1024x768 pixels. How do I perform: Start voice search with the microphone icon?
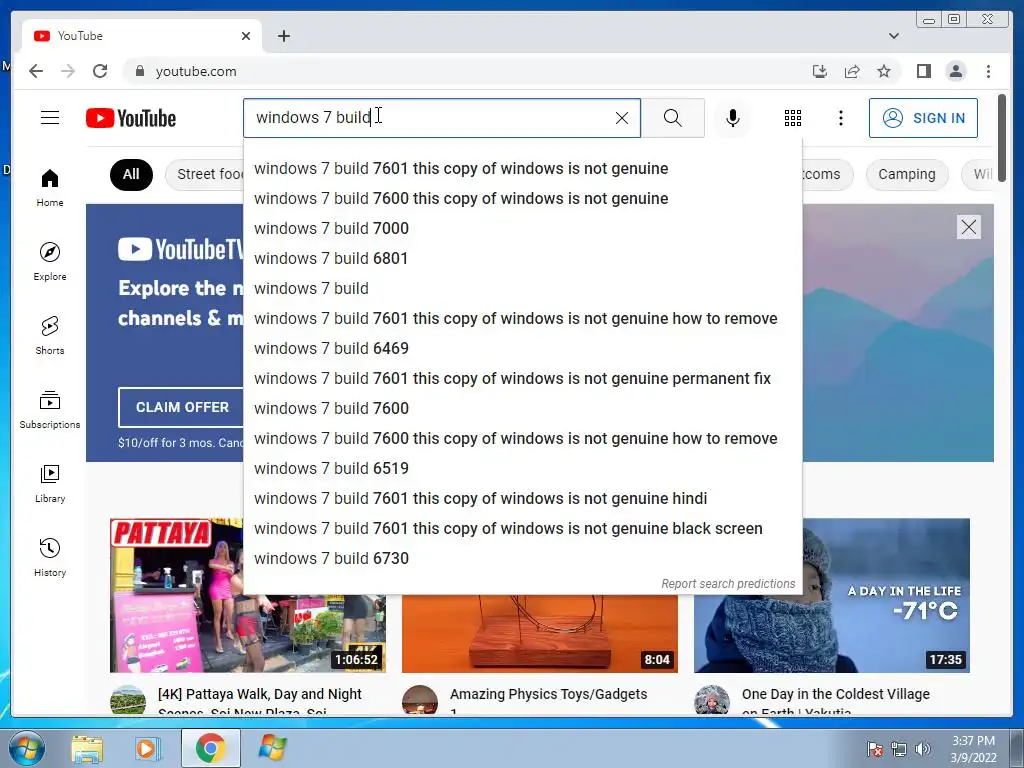(733, 118)
